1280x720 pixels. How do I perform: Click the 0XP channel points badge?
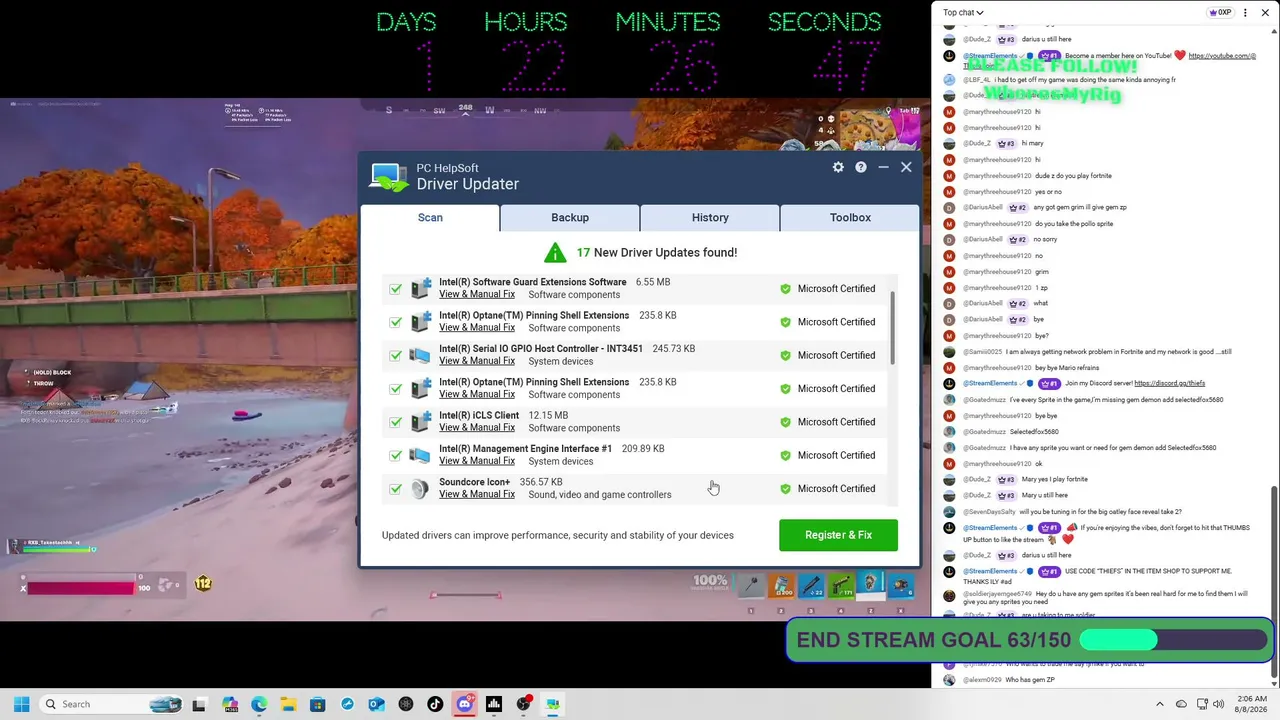point(1220,13)
